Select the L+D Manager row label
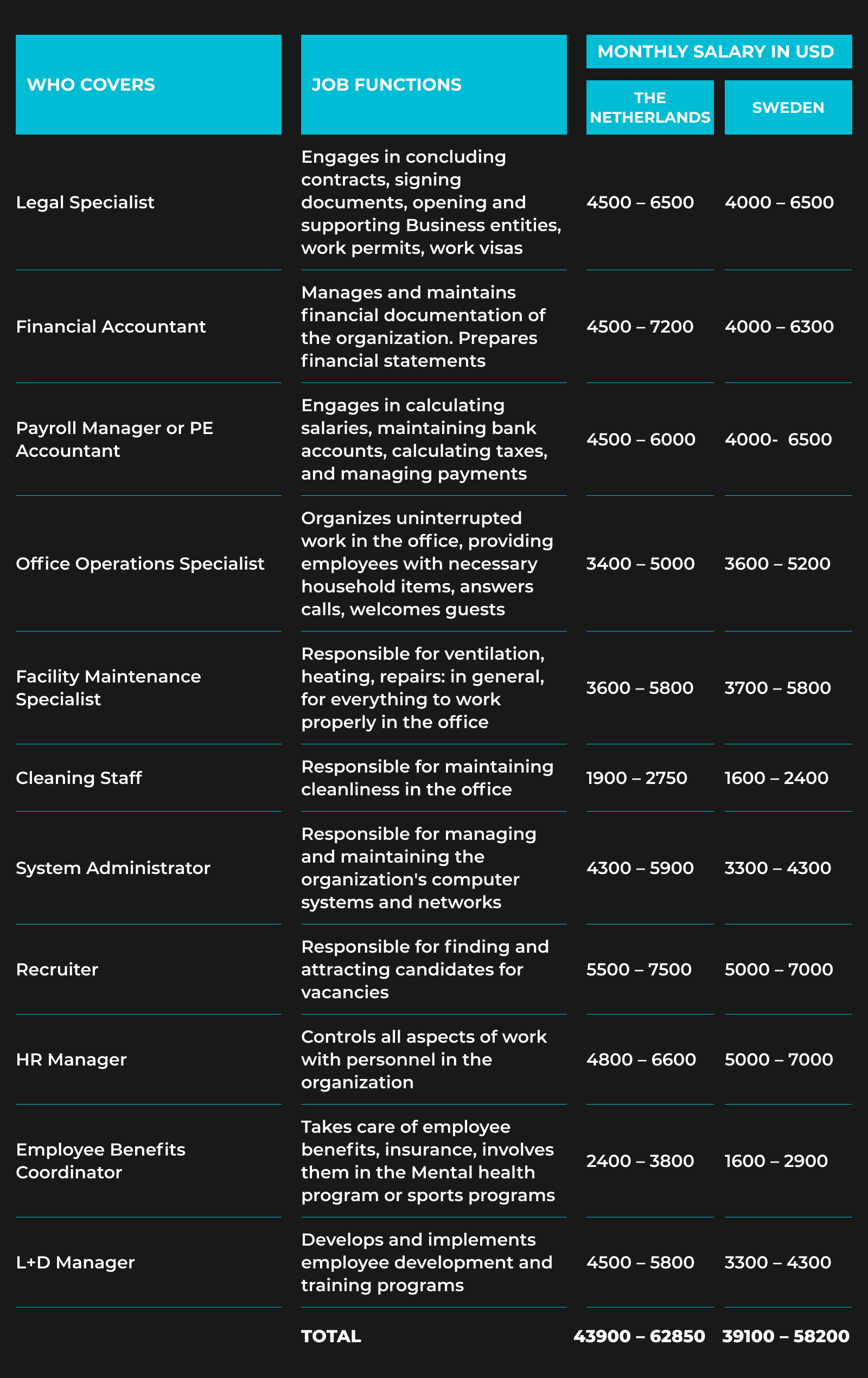Image resolution: width=868 pixels, height=1378 pixels. pyautogui.click(x=75, y=1262)
